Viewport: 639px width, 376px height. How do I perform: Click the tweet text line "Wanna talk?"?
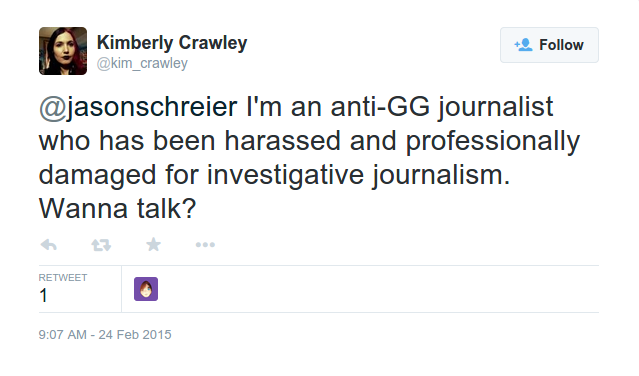[117, 209]
